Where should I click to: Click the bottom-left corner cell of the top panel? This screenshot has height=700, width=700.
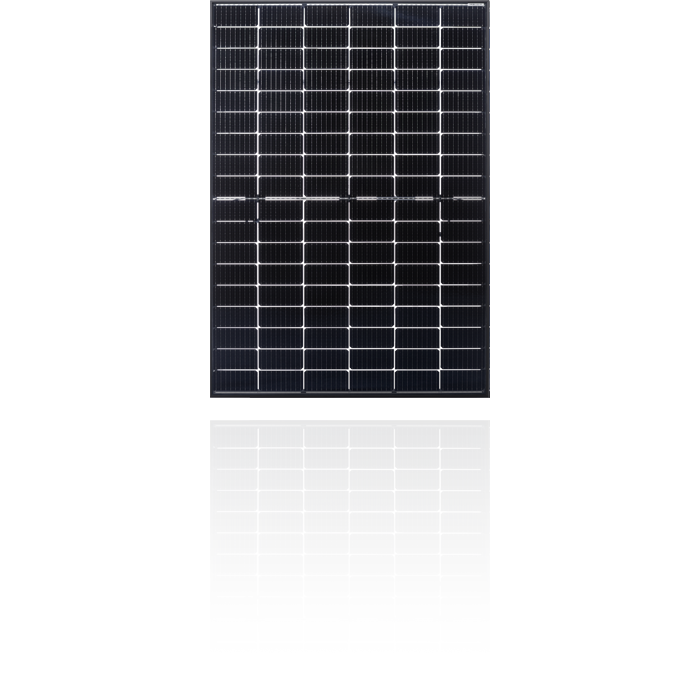pyautogui.click(x=236, y=380)
